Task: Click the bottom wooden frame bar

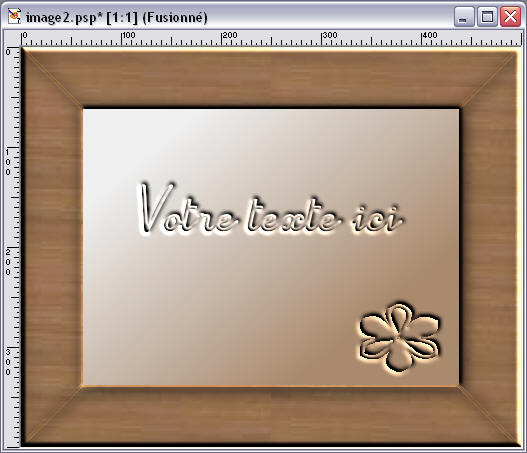Action: coord(270,416)
